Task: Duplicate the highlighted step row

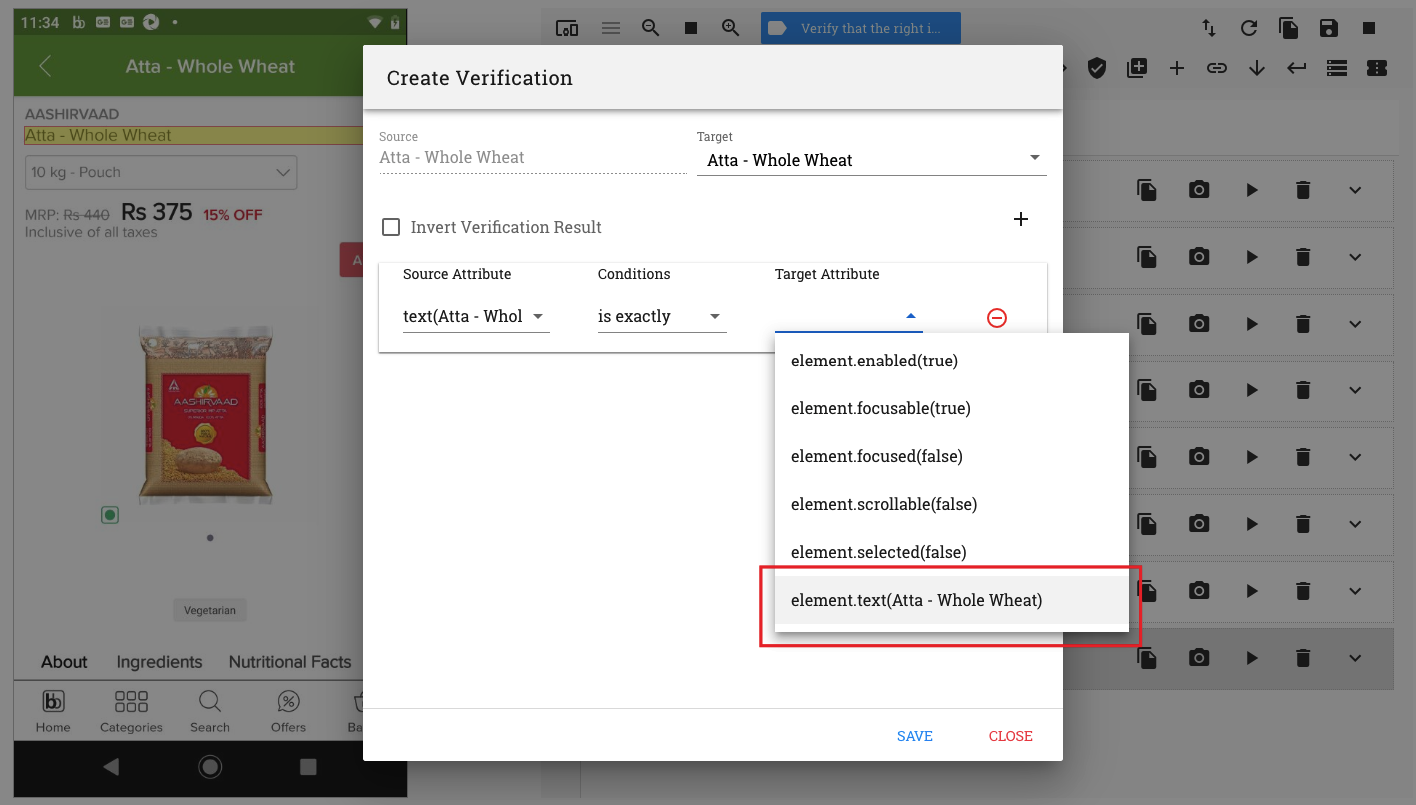Action: (x=1147, y=658)
